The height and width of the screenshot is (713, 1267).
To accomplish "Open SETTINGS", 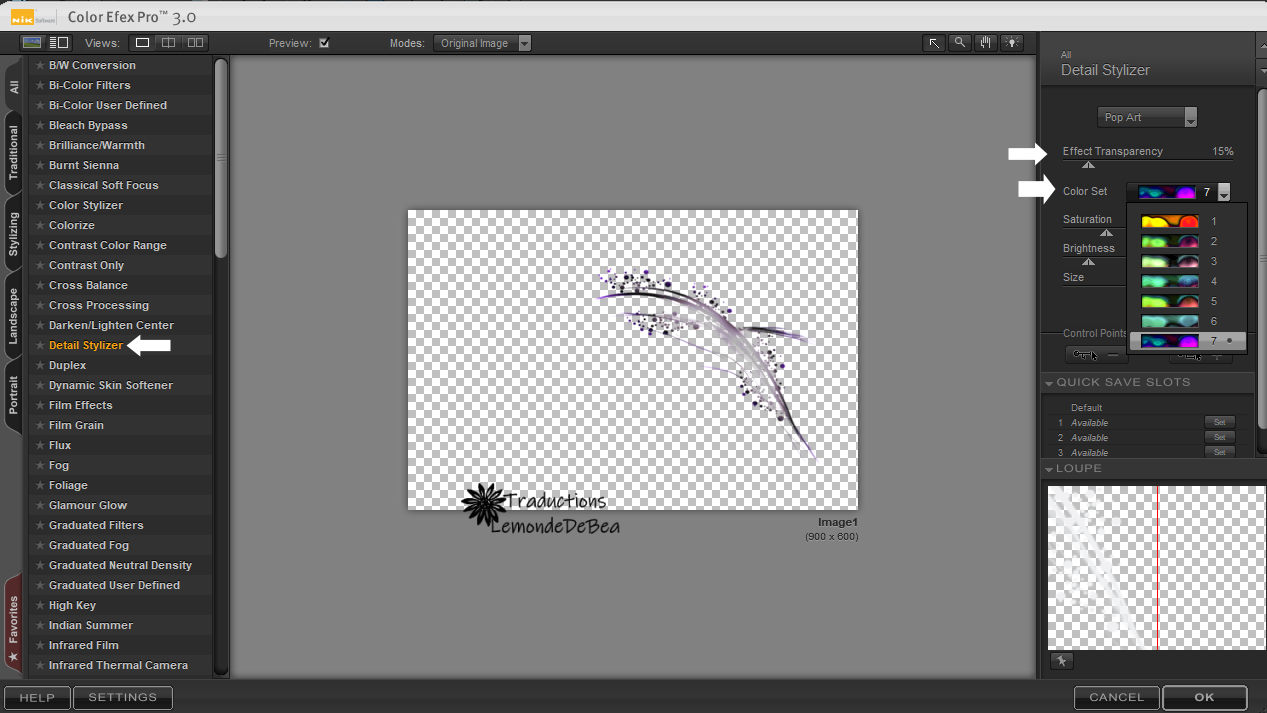I will click(x=122, y=697).
